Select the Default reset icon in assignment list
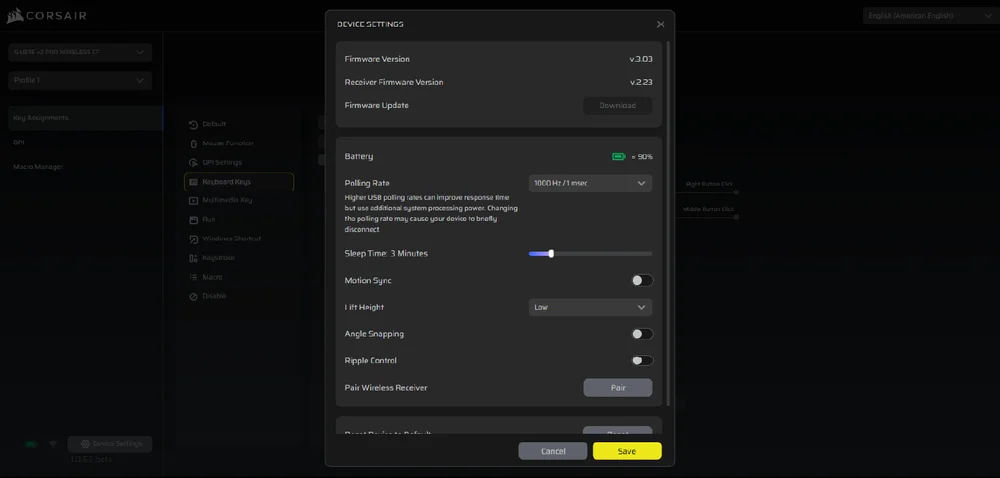The height and width of the screenshot is (478, 1000). [x=194, y=125]
